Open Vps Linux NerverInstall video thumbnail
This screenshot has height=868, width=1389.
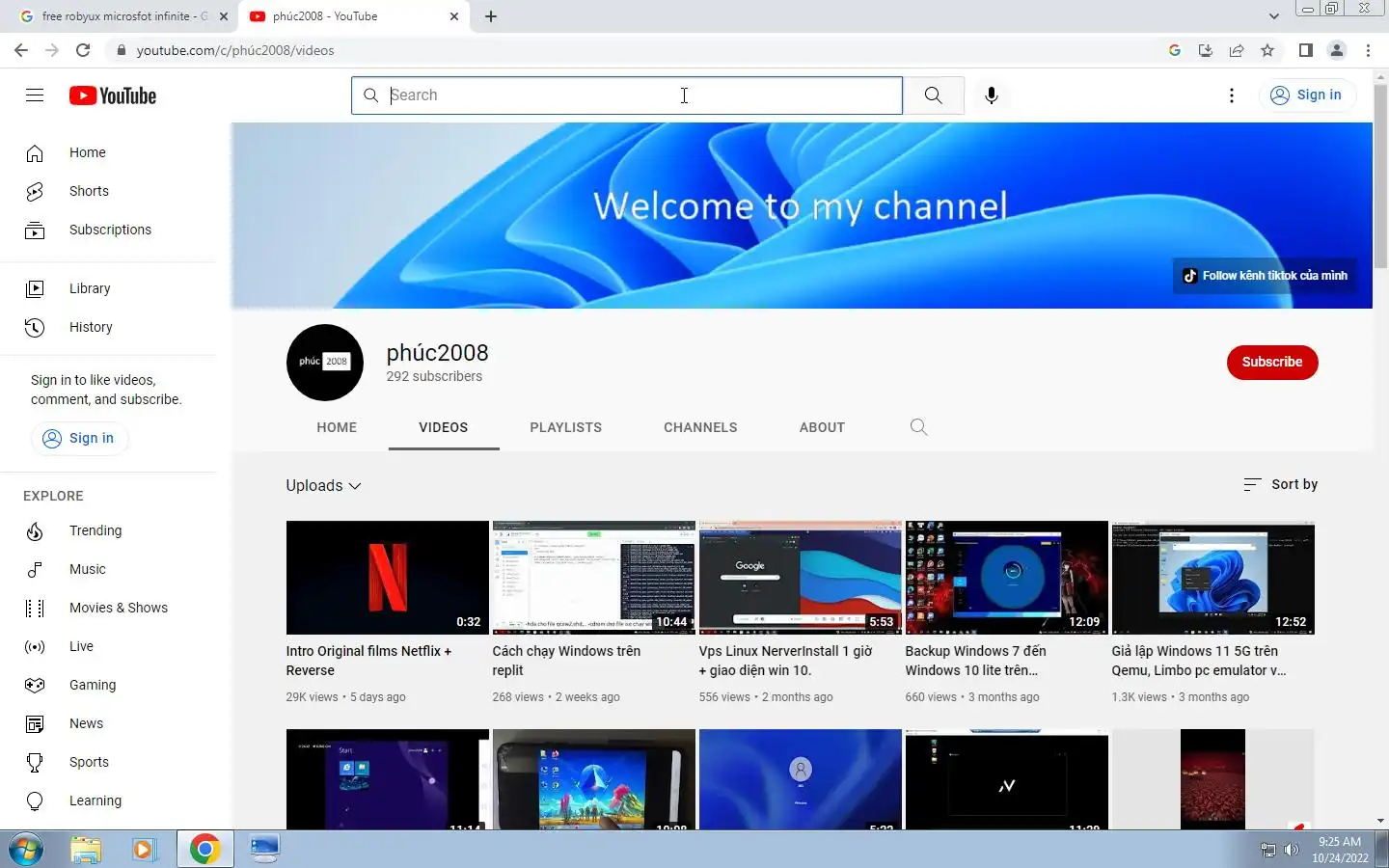(x=801, y=578)
